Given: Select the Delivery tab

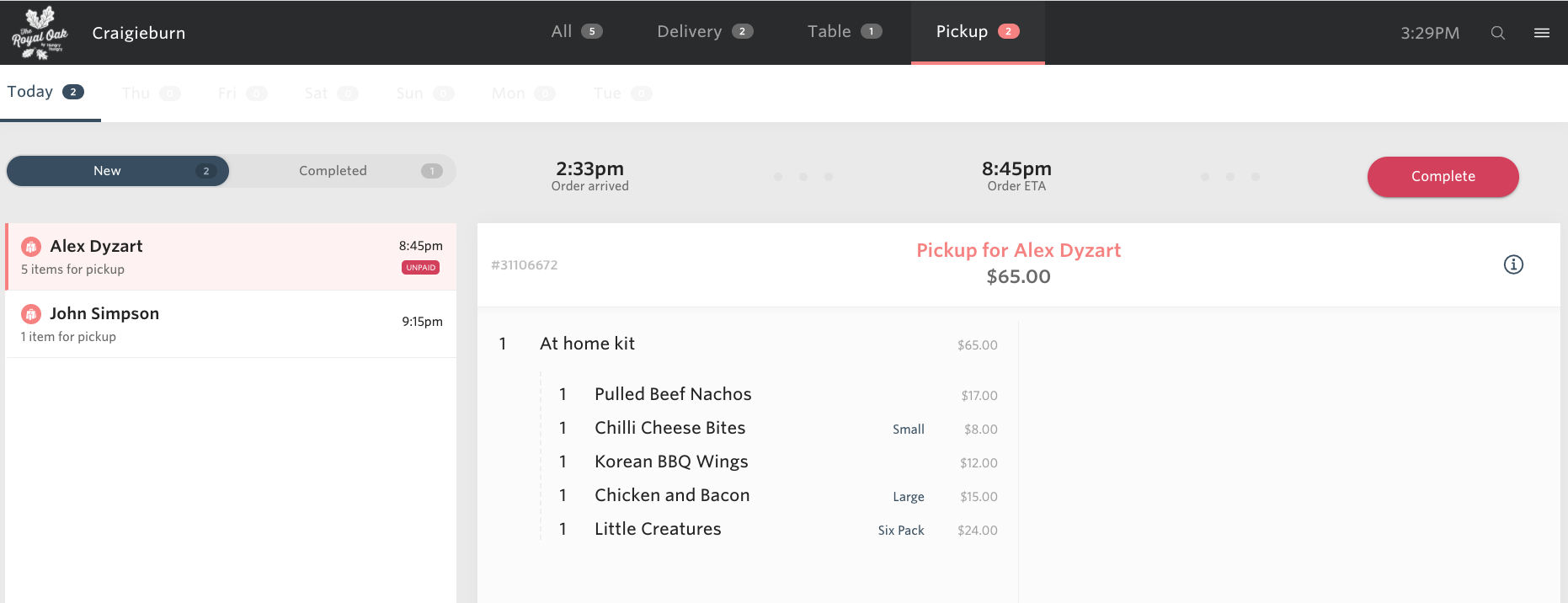Looking at the screenshot, I should pyautogui.click(x=705, y=31).
